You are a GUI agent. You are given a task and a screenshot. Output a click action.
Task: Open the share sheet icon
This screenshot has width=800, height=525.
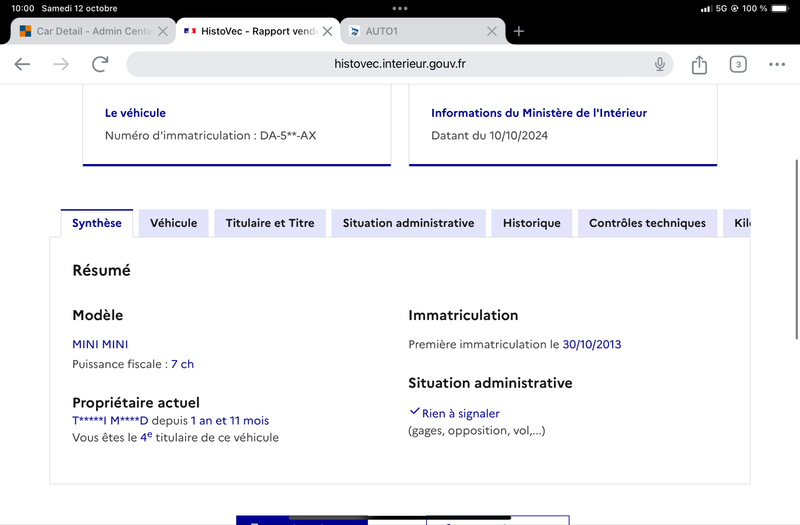(699, 64)
